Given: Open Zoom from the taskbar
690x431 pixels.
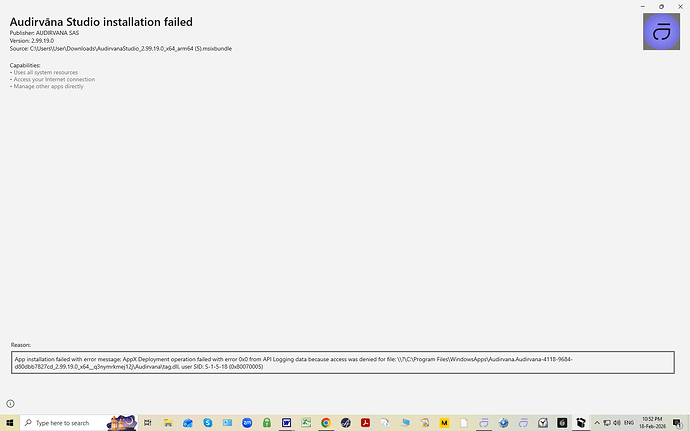Looking at the screenshot, I should [x=247, y=423].
